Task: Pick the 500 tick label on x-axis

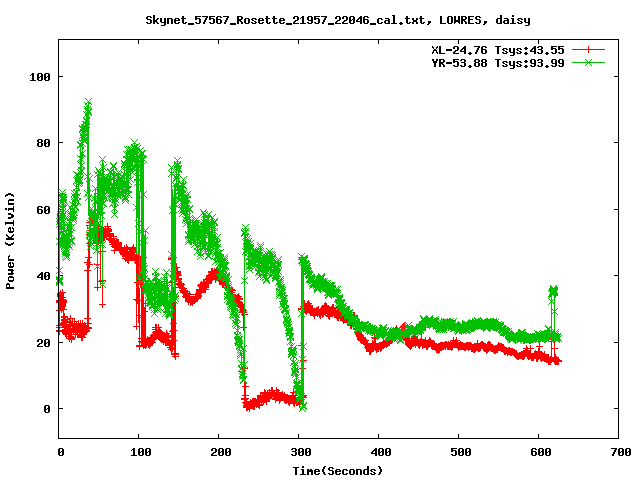Action: point(460,453)
